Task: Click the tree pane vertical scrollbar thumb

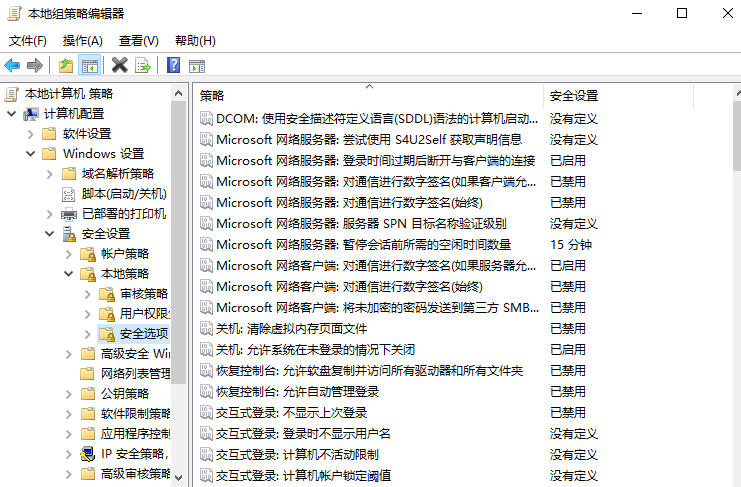Action: (178, 242)
